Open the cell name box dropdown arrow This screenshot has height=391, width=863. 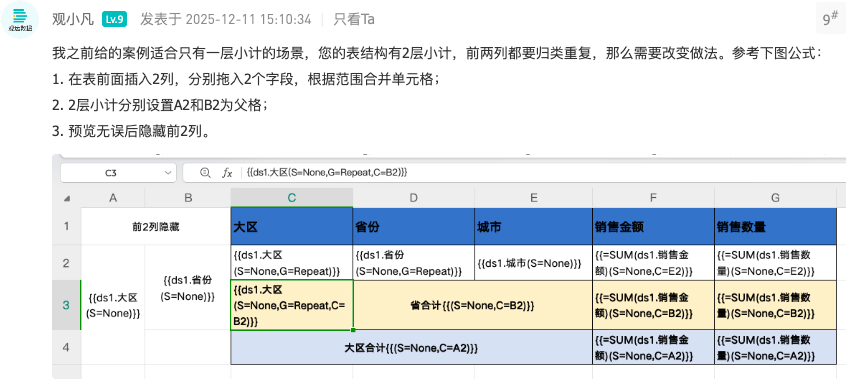(x=168, y=173)
